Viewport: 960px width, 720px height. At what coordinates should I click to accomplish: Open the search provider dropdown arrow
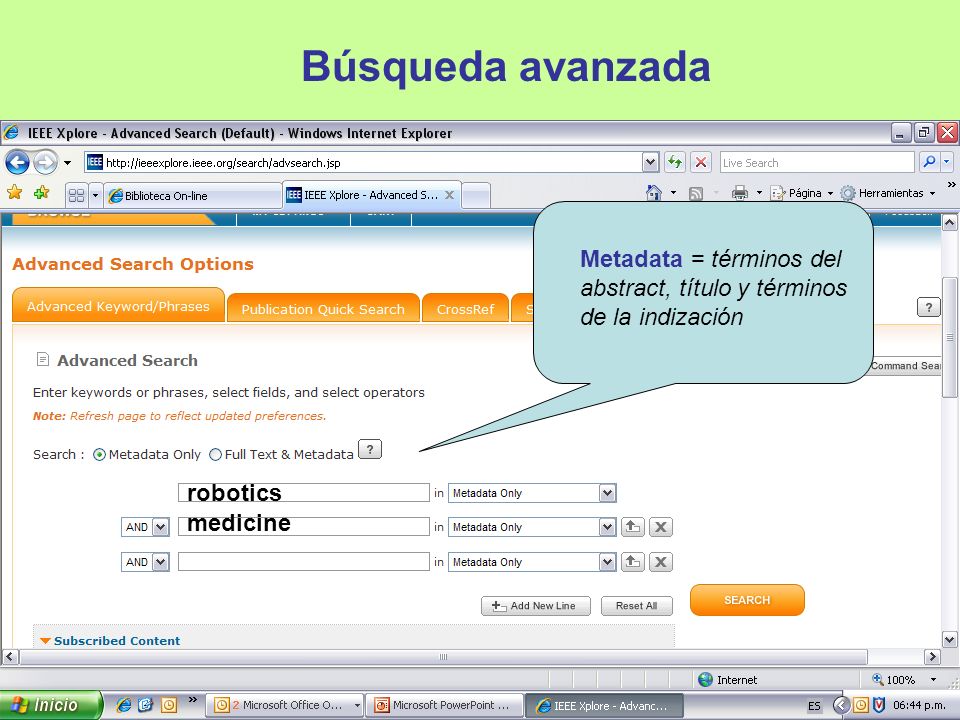pos(947,162)
